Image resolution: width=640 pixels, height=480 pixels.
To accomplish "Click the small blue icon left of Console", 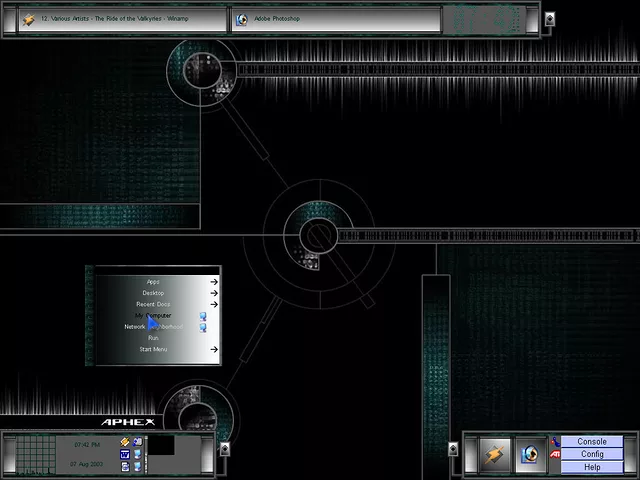I will pyautogui.click(x=555, y=441).
